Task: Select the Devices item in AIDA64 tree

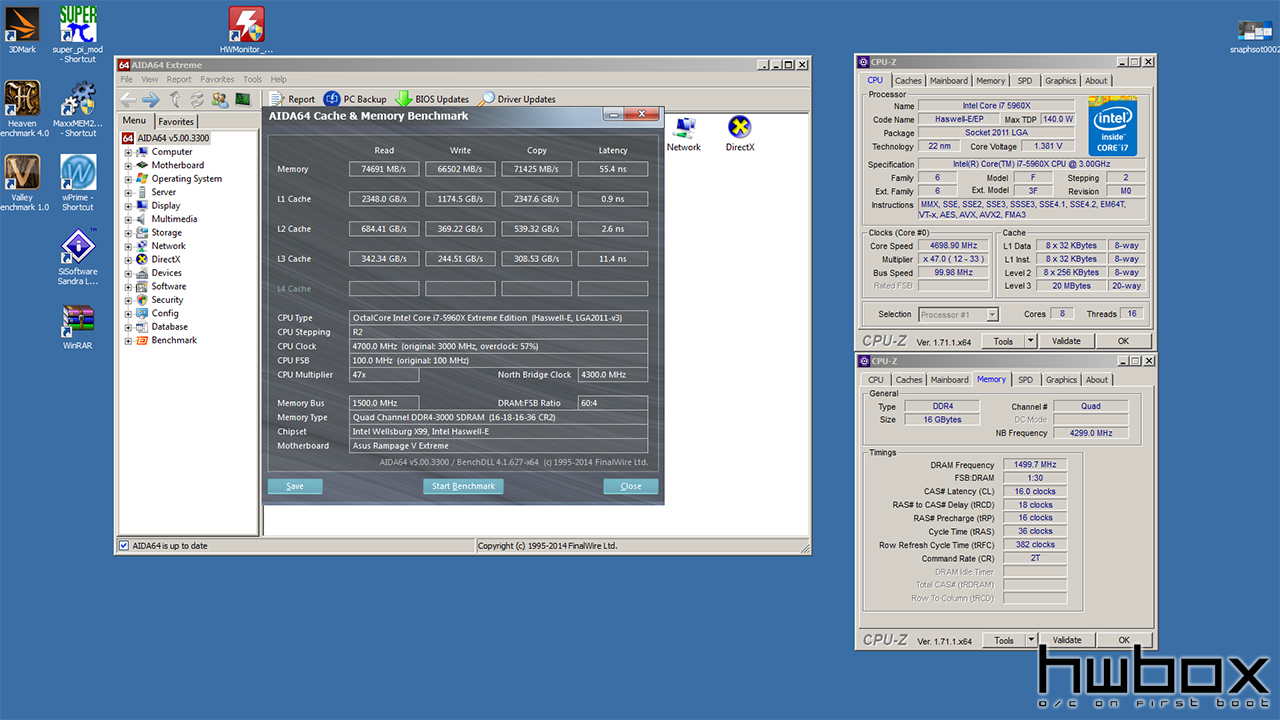Action: (166, 273)
